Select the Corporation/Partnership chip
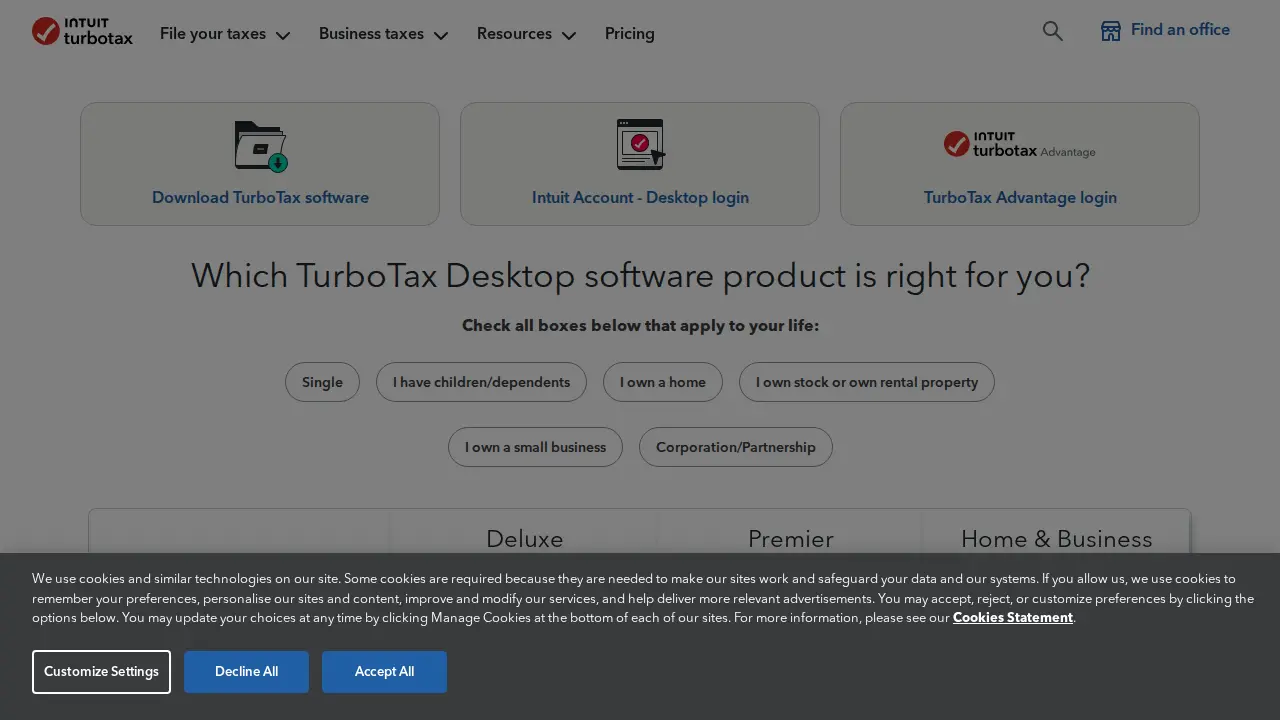The image size is (1280, 720). [x=736, y=447]
